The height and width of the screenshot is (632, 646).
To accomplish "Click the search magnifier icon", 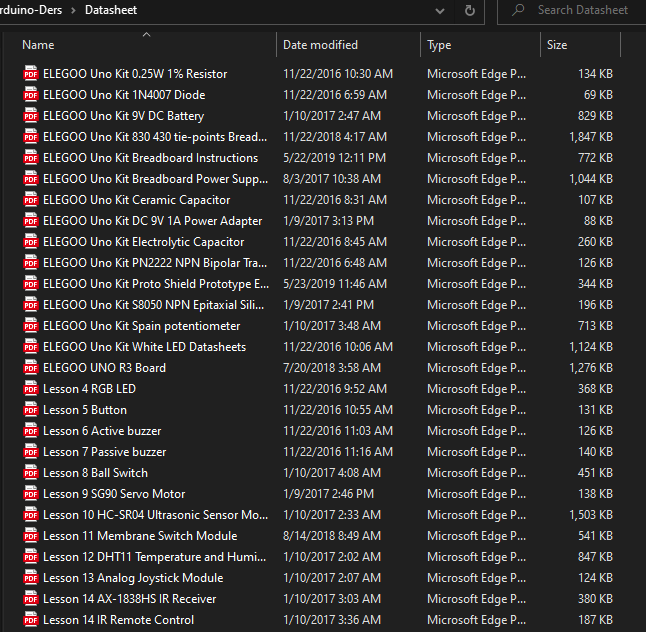I will coord(518,10).
